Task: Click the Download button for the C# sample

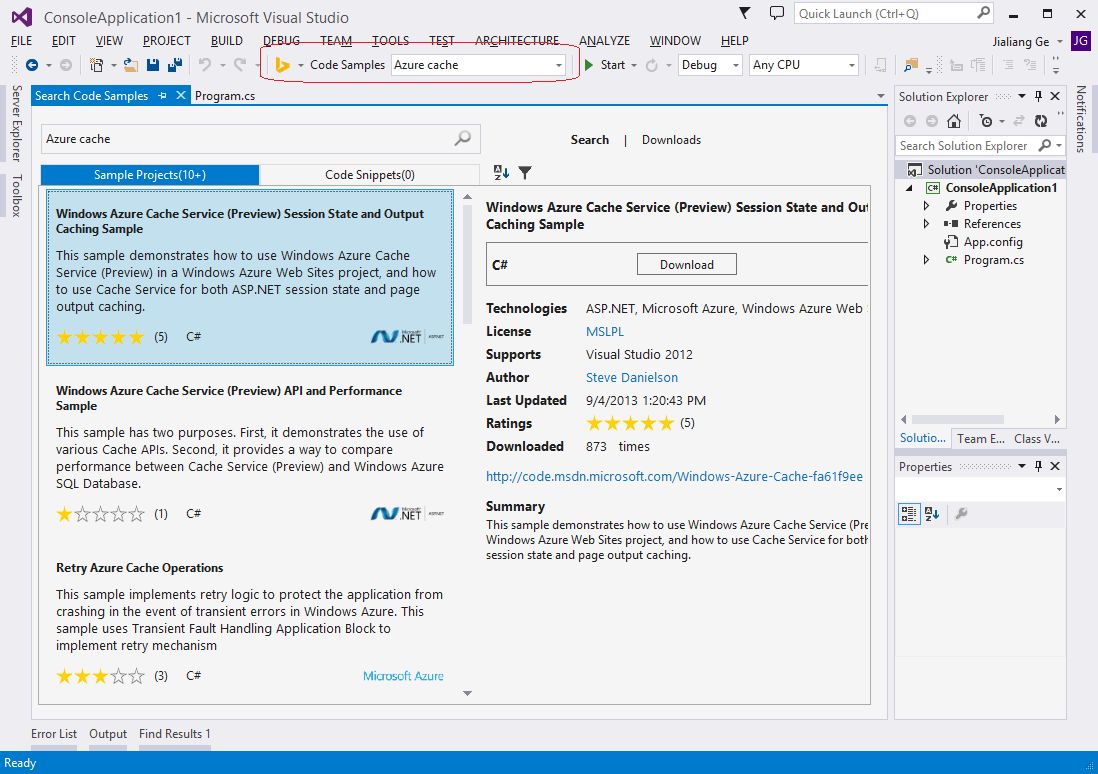Action: tap(686, 265)
